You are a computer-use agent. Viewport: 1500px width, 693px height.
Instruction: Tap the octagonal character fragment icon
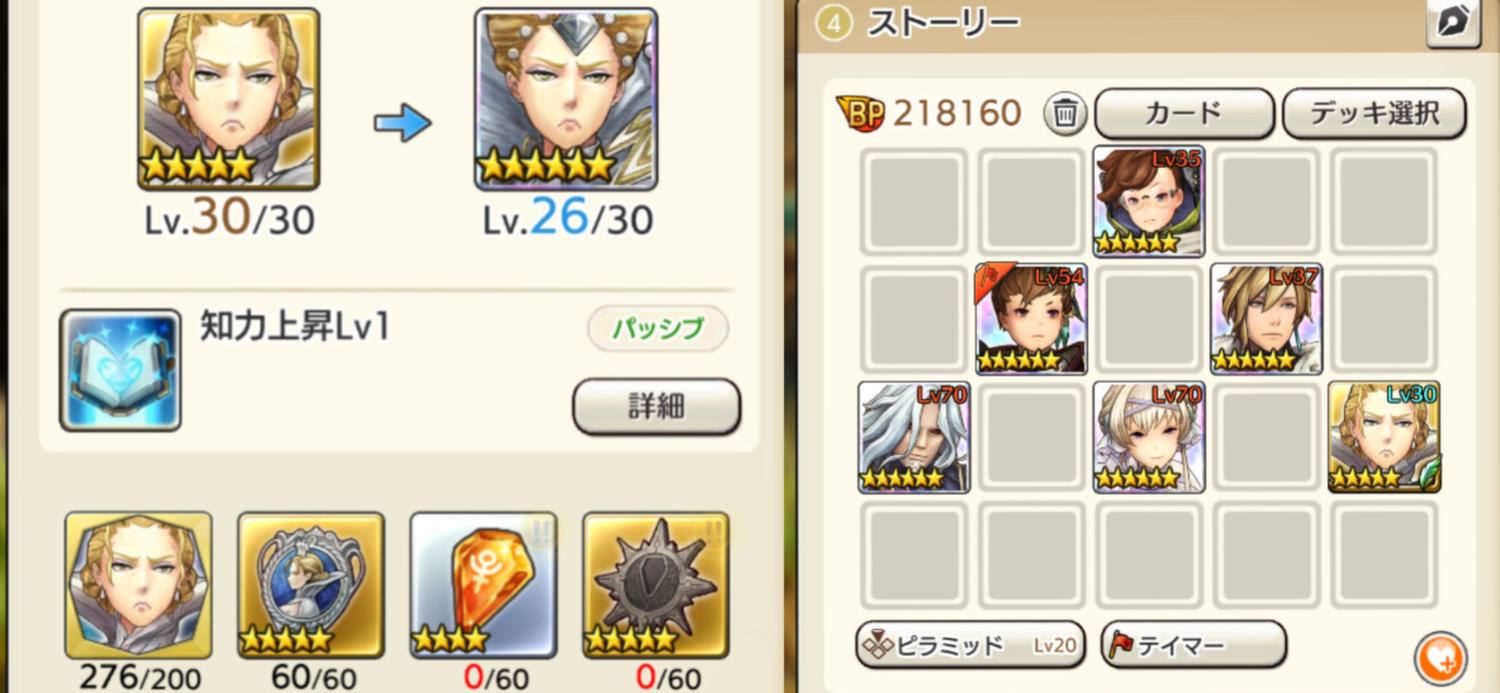point(138,585)
